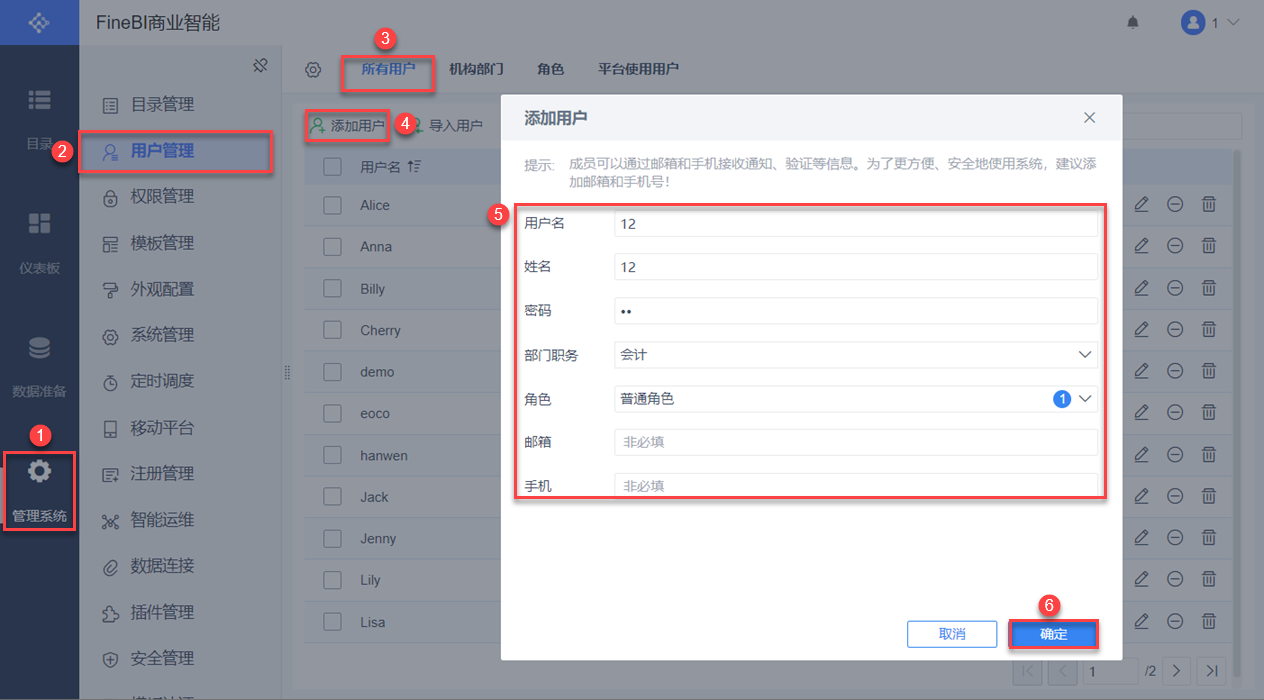1264x700 pixels.
Task: Edit user hanwen with pencil icon
Action: pyautogui.click(x=1142, y=454)
